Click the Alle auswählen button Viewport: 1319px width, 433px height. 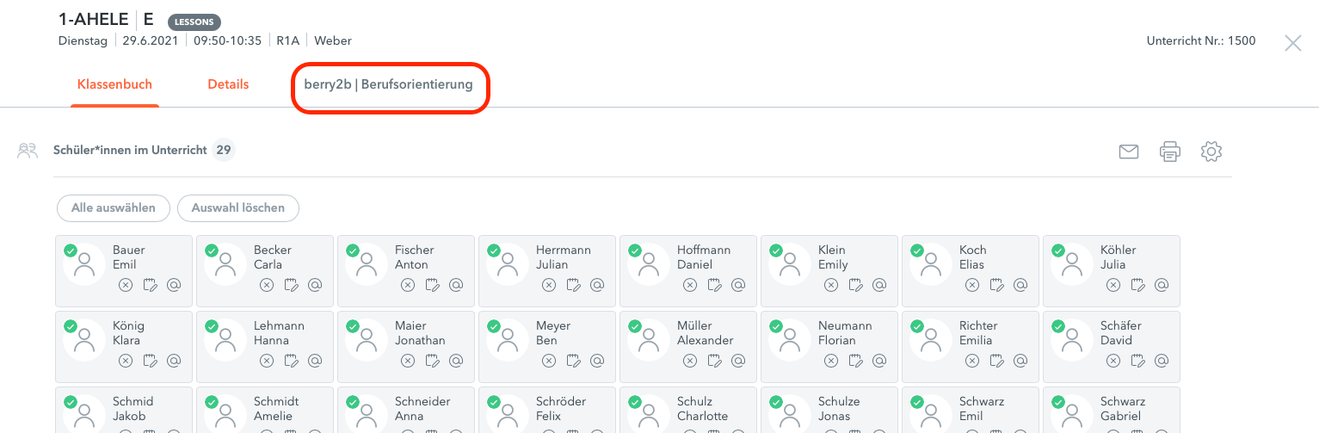pos(113,208)
